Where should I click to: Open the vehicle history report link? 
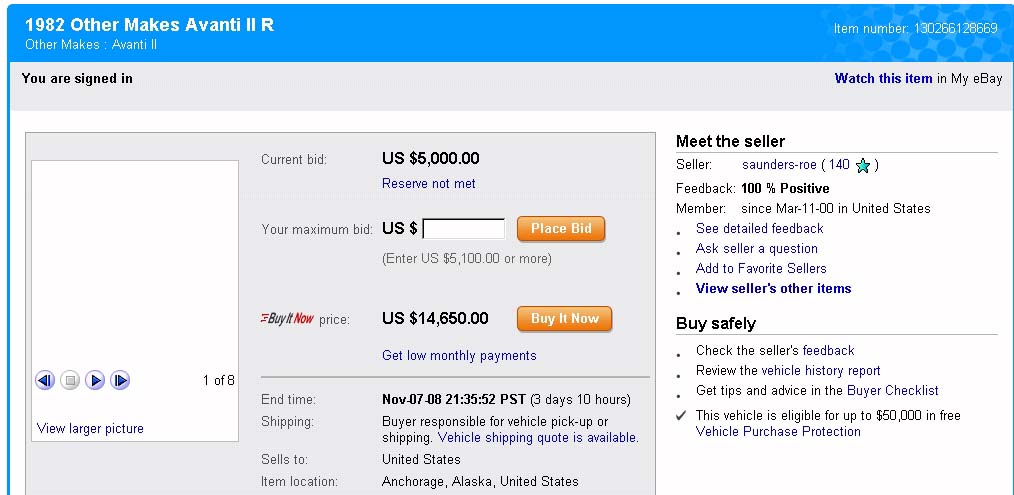[821, 371]
